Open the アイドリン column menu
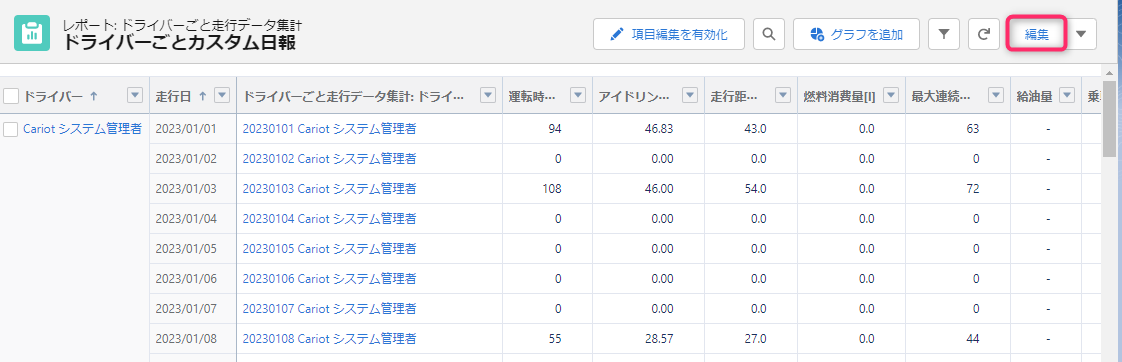The height and width of the screenshot is (362, 1122). point(690,95)
